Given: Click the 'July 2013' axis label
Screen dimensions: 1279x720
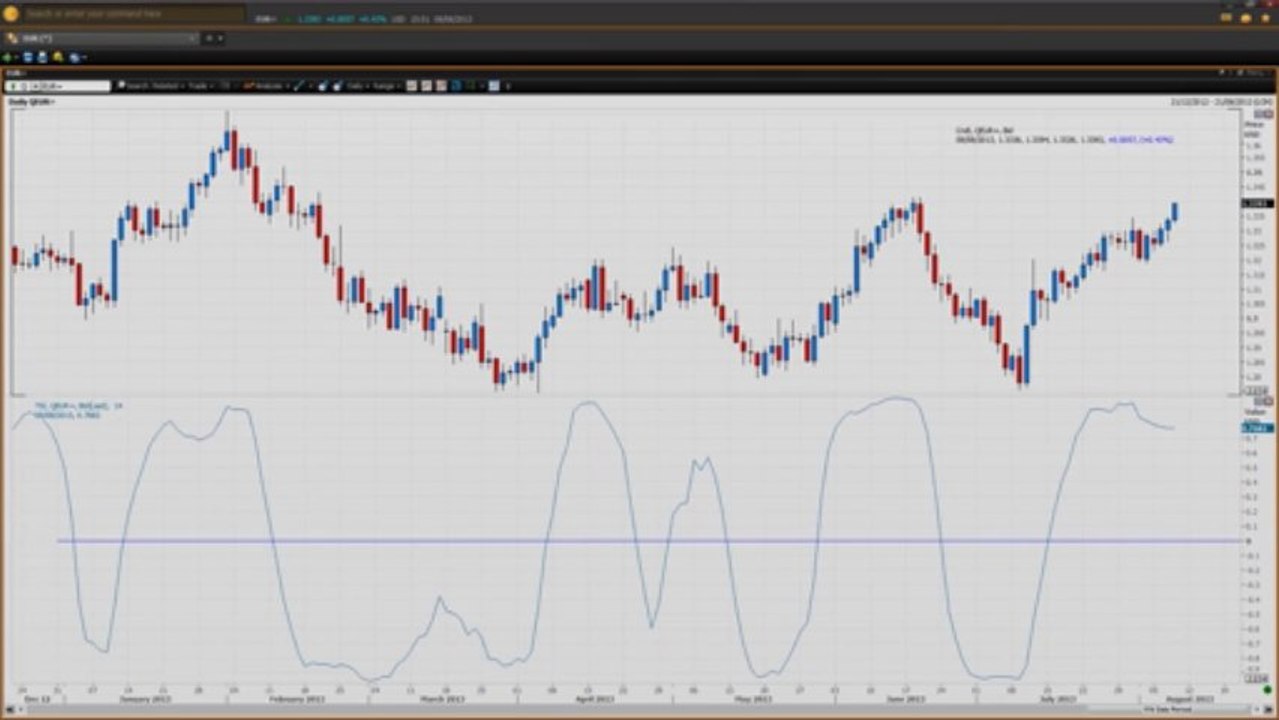Looking at the screenshot, I should [x=1056, y=700].
